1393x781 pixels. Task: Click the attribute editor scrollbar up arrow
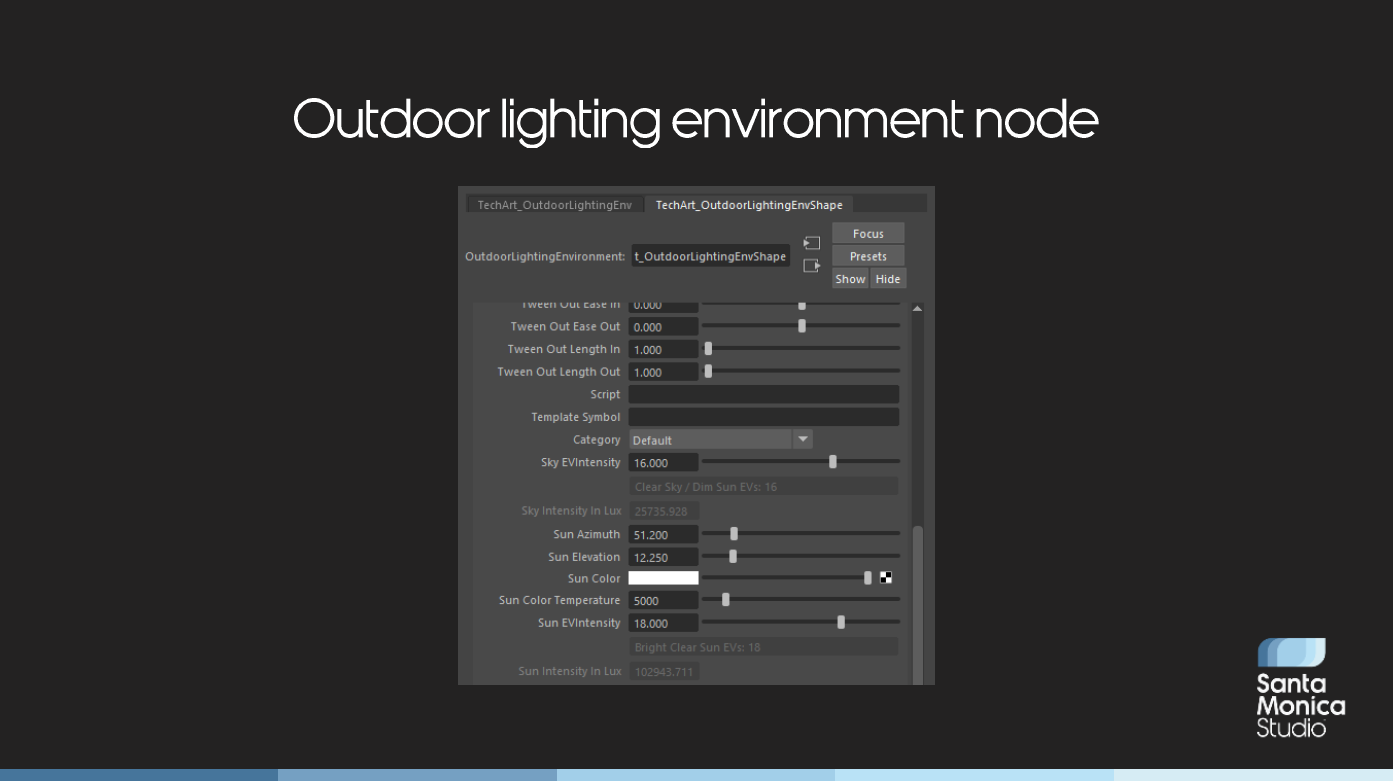pyautogui.click(x=917, y=309)
